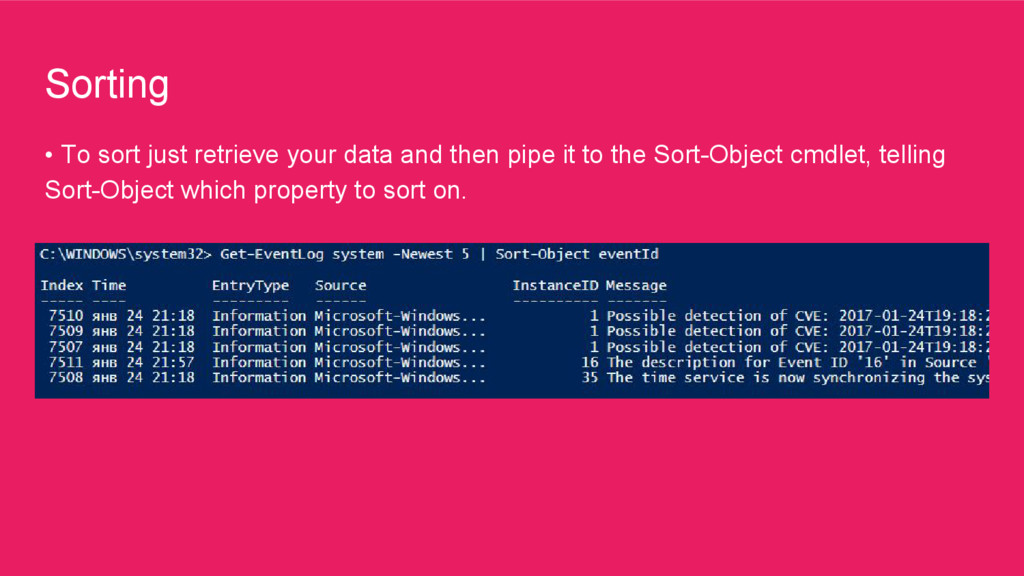Click the Get-EventLog command line in the console

click(348, 255)
